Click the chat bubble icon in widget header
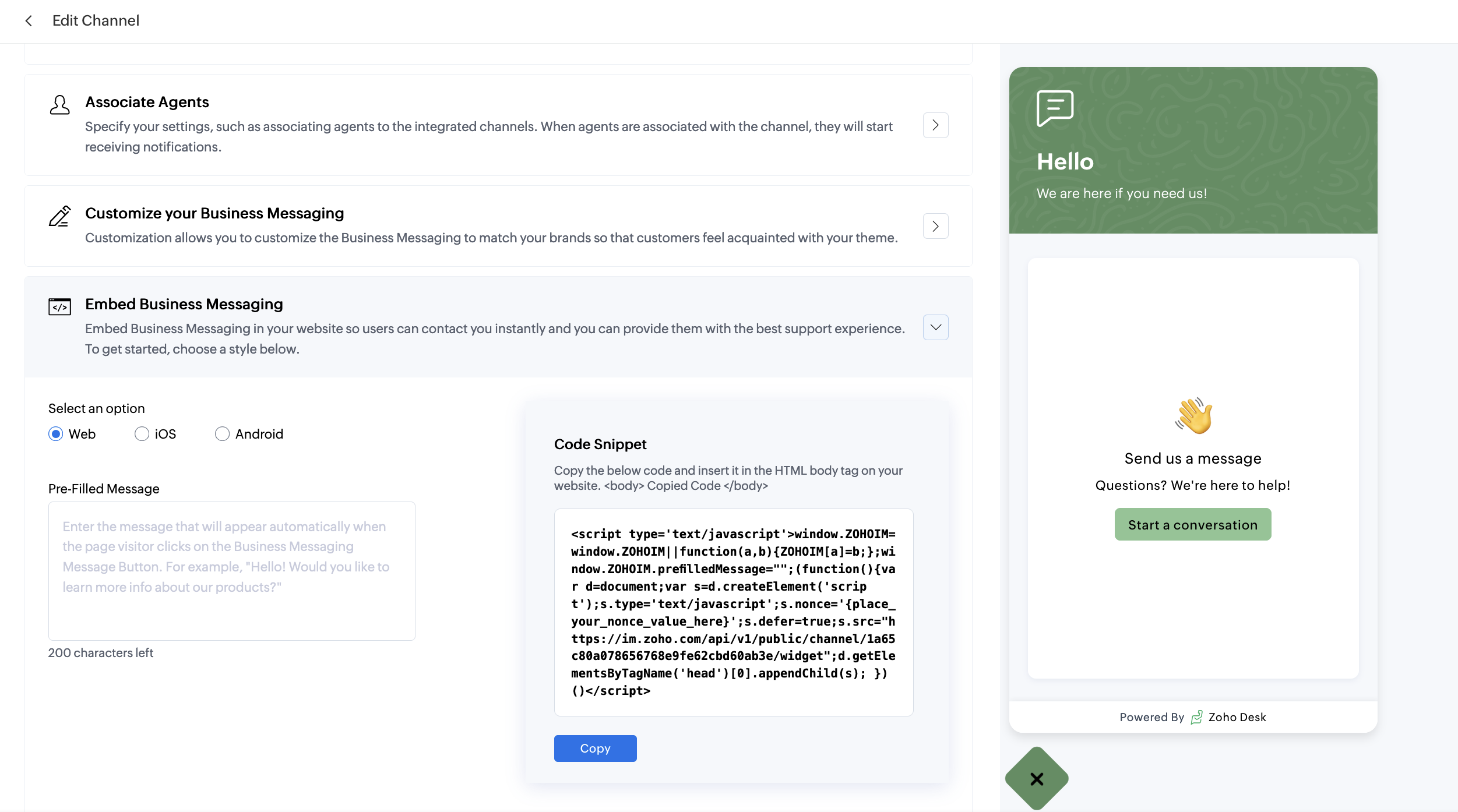The width and height of the screenshot is (1458, 812). point(1055,108)
